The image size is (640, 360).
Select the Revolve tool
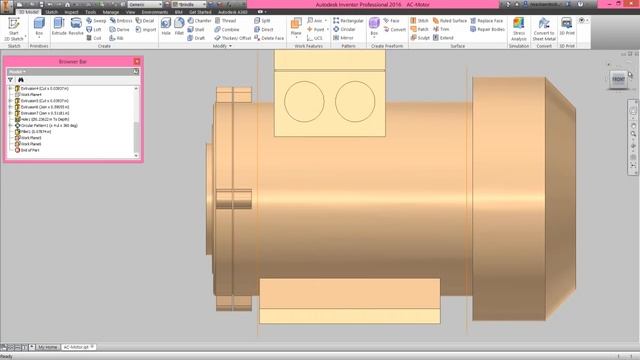pyautogui.click(x=76, y=27)
